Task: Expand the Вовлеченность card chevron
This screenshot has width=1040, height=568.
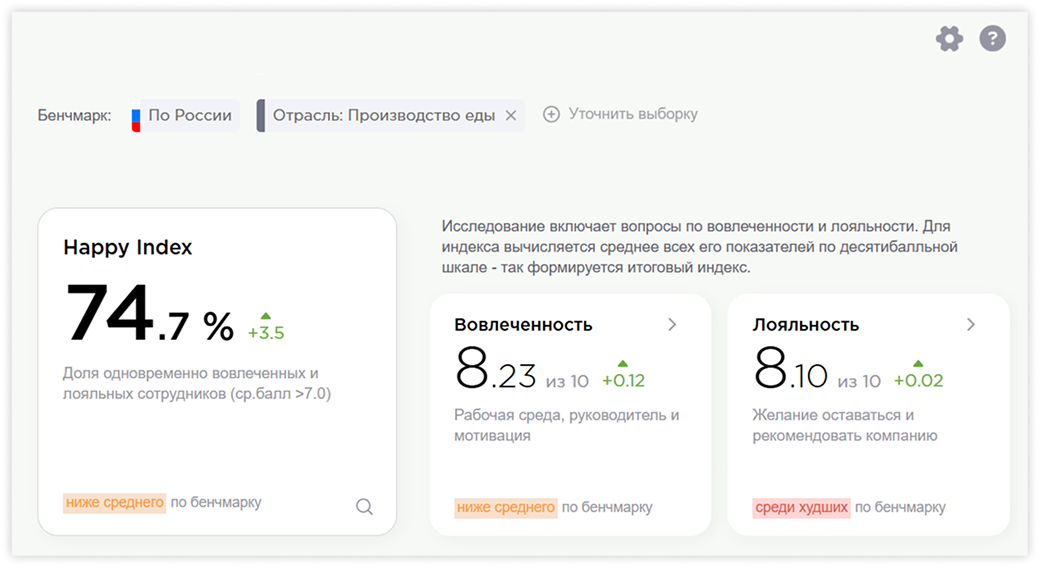Action: [672, 324]
